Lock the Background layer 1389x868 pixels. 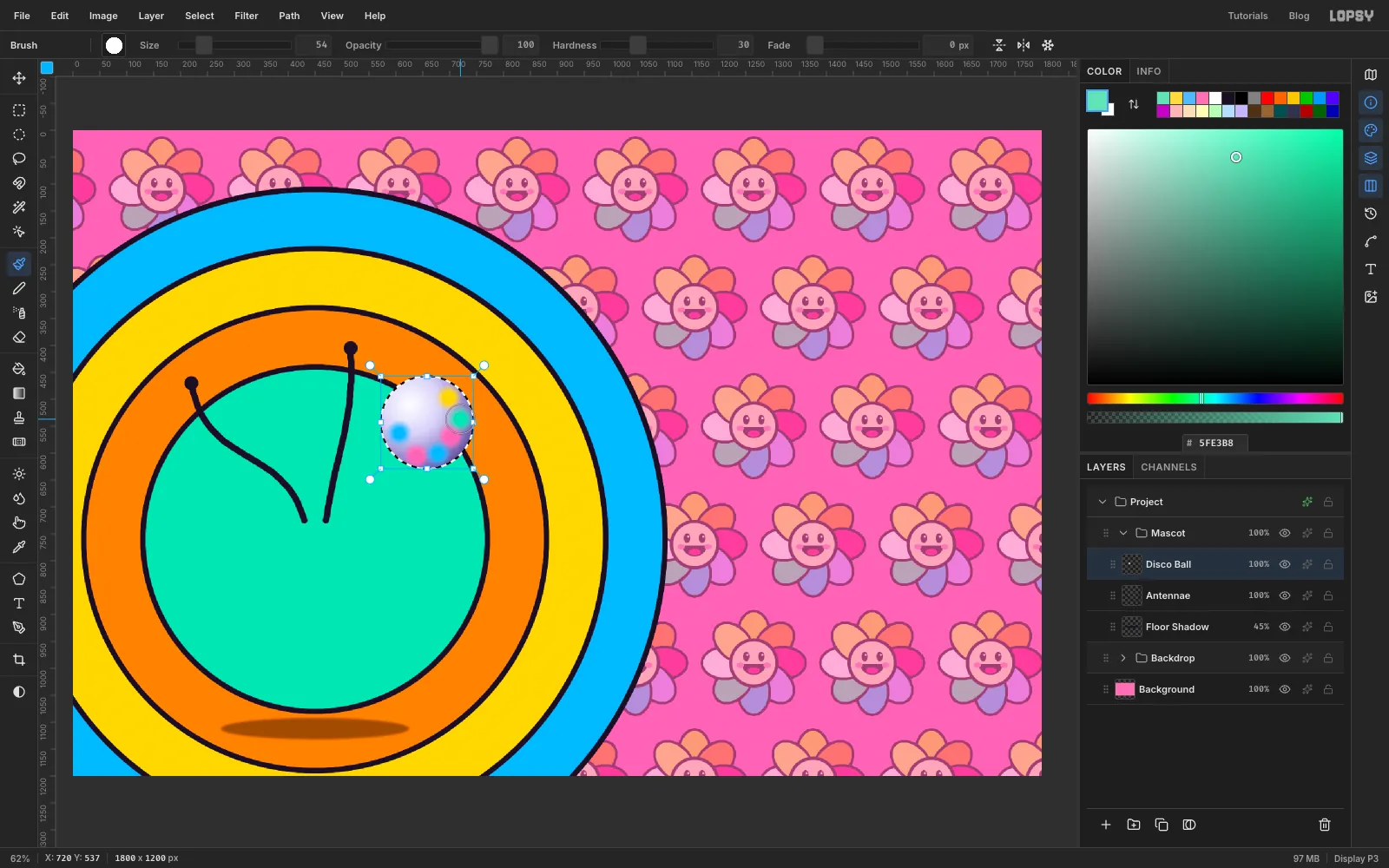tap(1328, 689)
